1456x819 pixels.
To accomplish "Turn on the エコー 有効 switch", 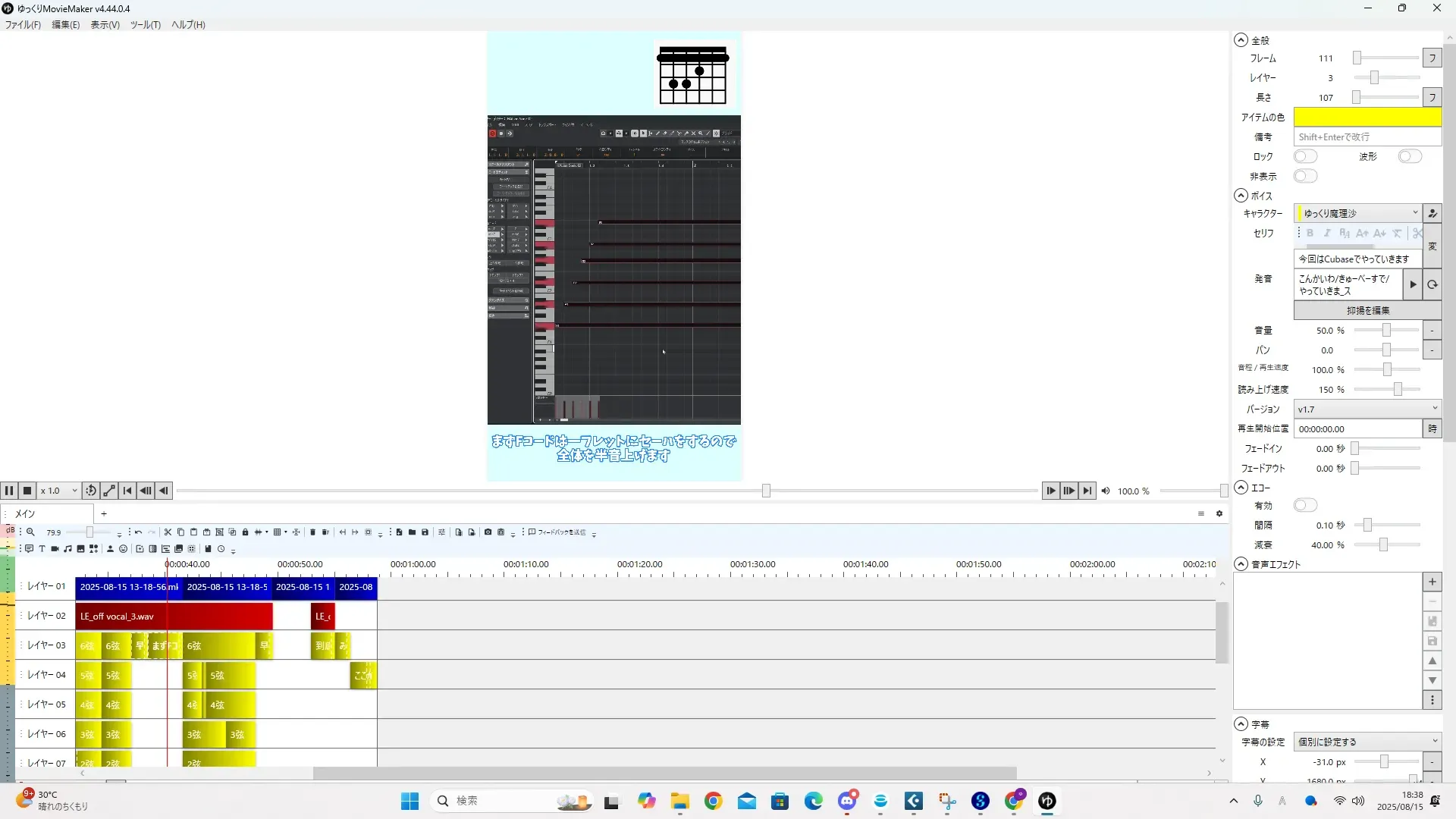I will tap(1305, 505).
